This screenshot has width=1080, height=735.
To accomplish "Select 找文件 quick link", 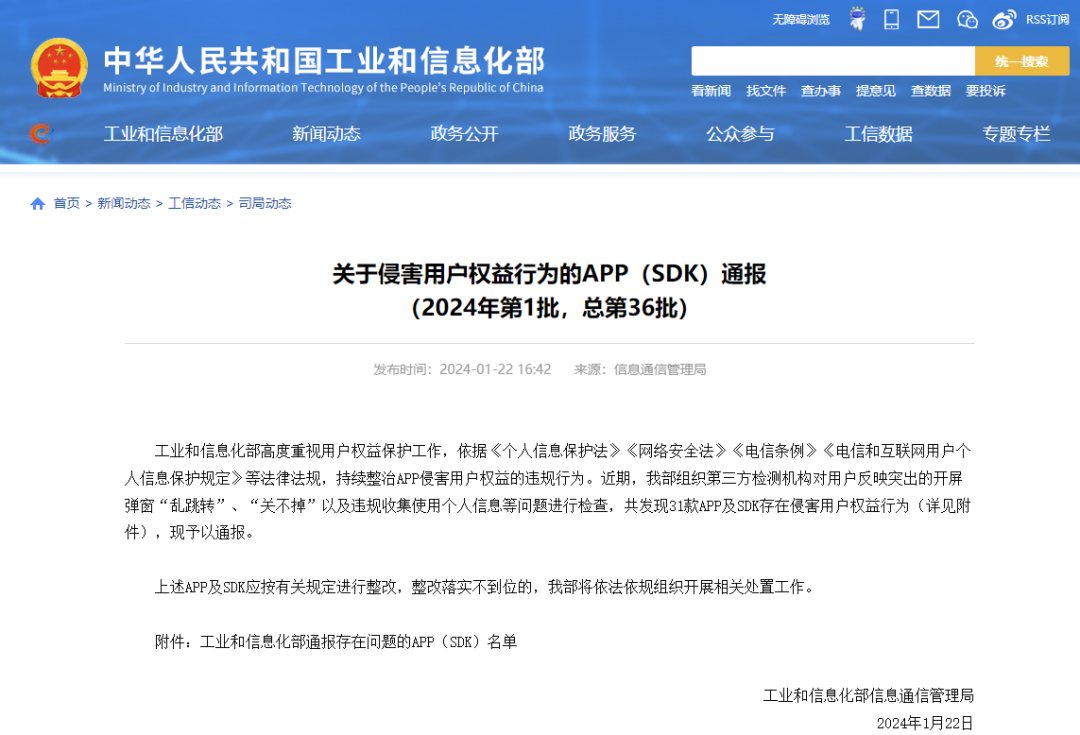I will click(x=766, y=91).
